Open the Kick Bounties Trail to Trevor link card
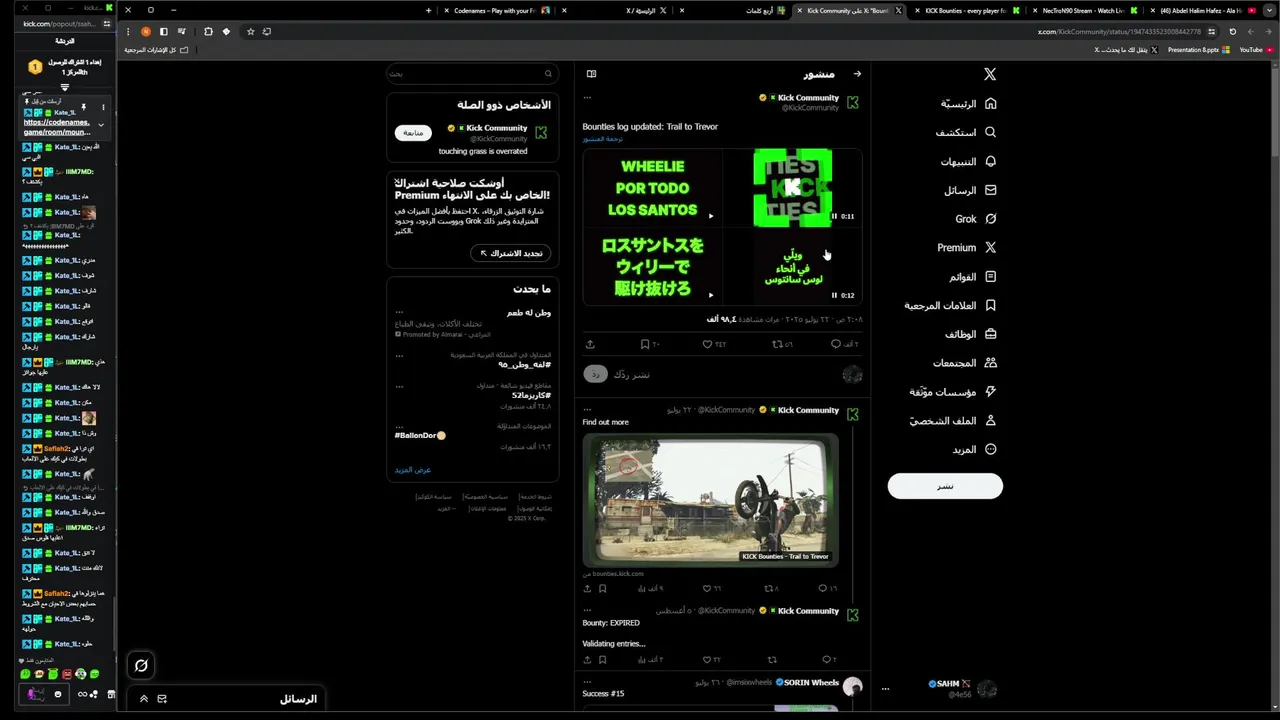 point(710,501)
